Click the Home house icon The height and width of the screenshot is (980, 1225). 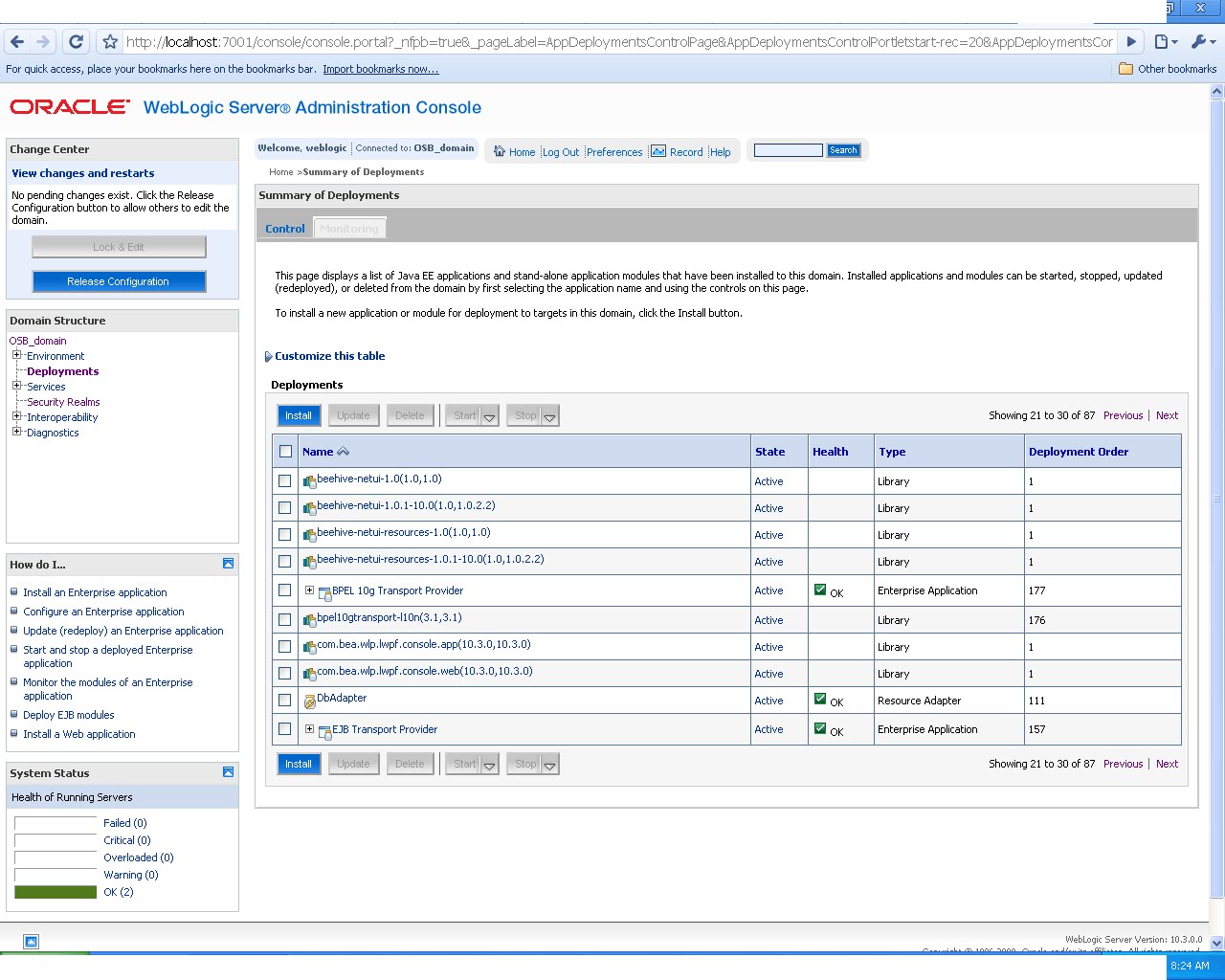[x=499, y=151]
